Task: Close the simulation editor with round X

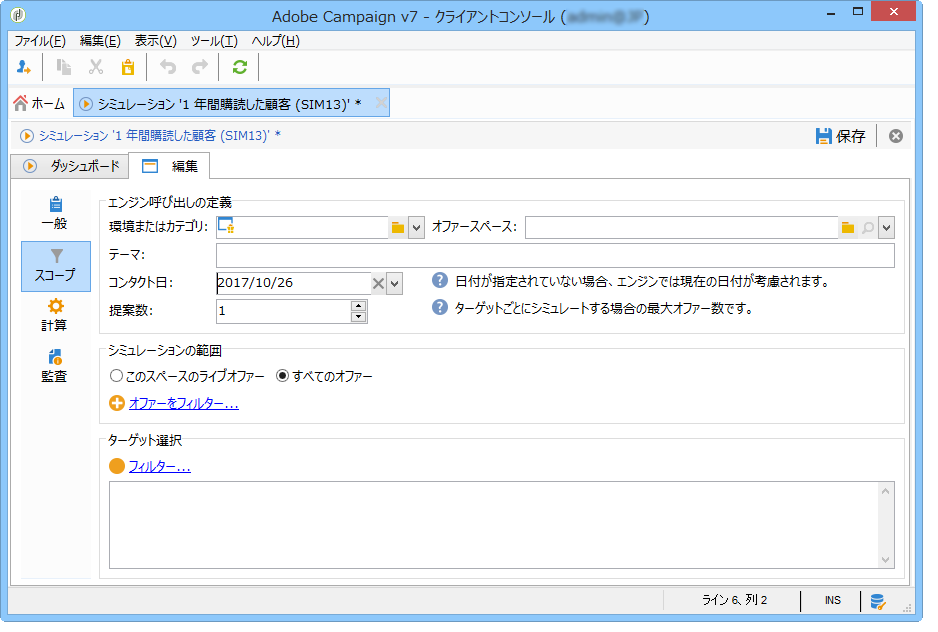Action: coord(896,136)
